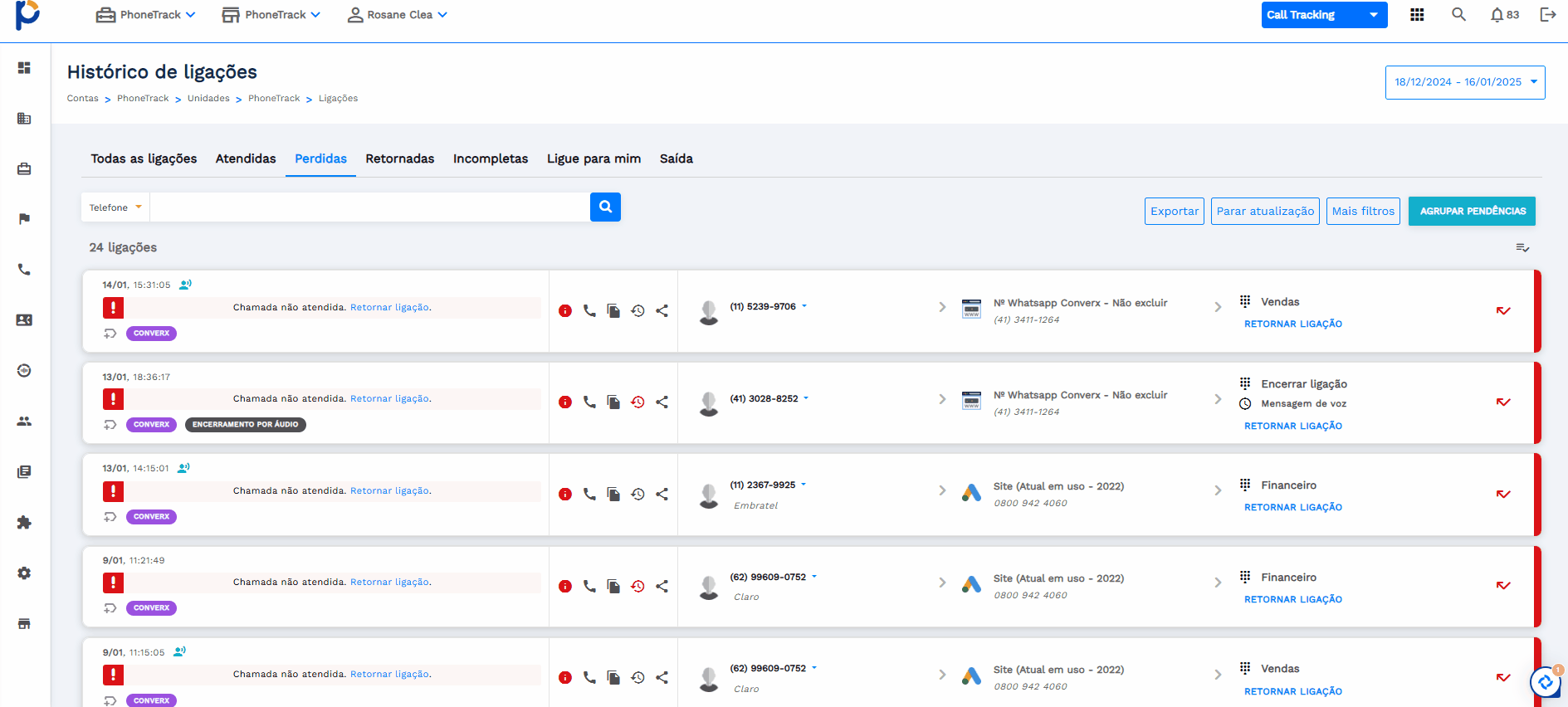The width and height of the screenshot is (1568, 707).
Task: Switch to Incompletas tab
Action: (x=491, y=158)
